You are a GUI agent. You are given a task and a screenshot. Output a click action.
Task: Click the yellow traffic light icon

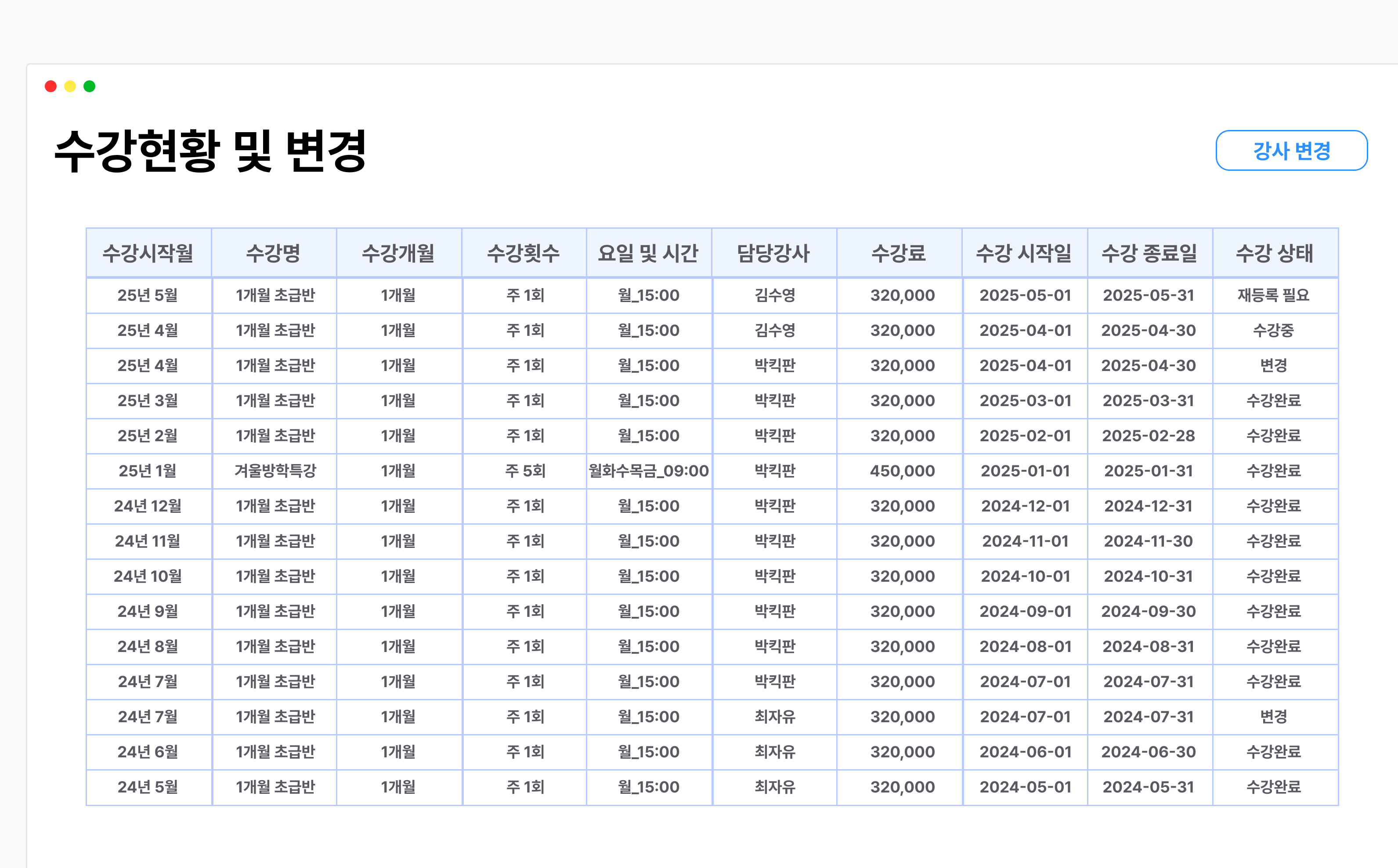(x=70, y=86)
